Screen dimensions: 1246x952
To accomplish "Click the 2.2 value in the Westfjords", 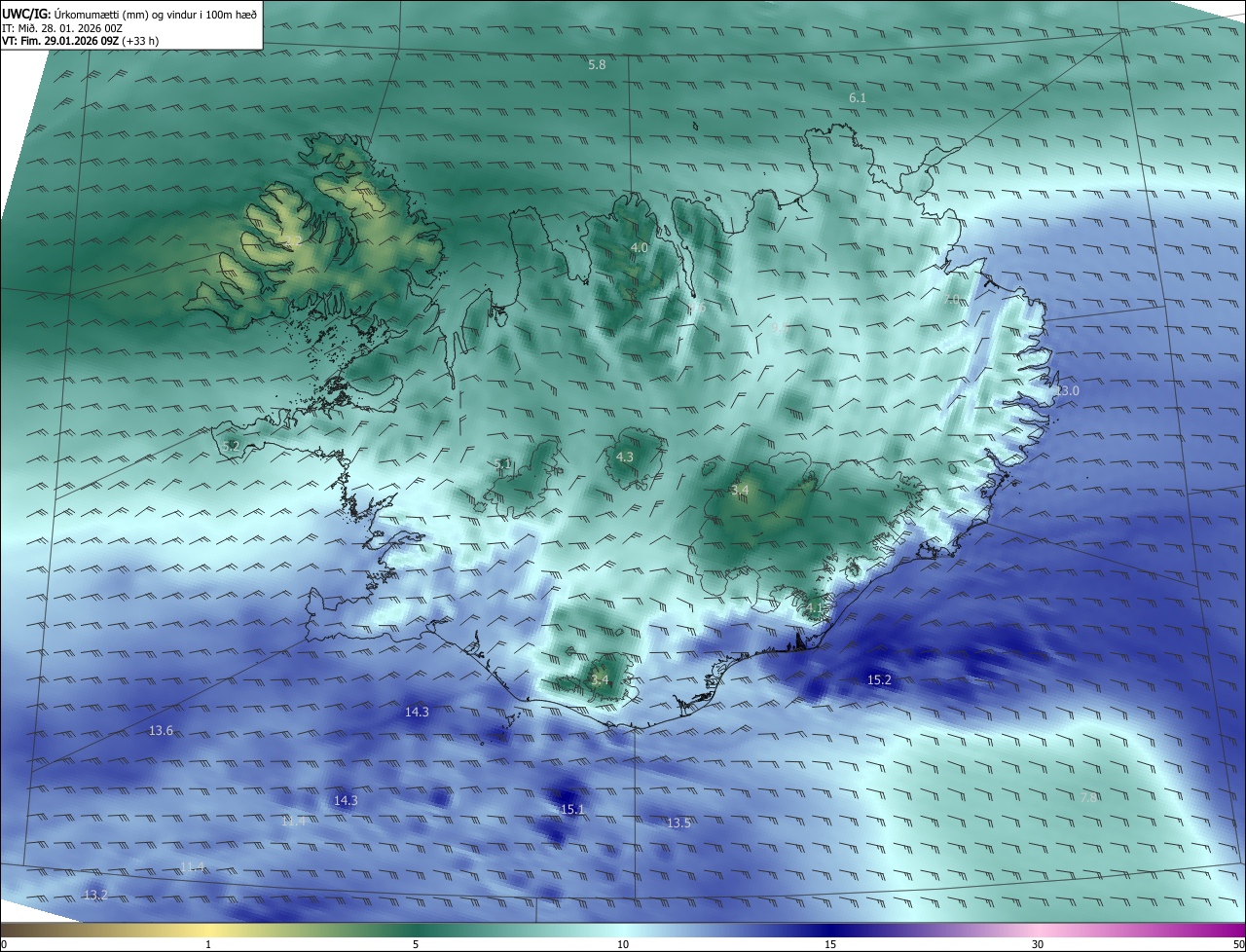I will pyautogui.click(x=292, y=240).
